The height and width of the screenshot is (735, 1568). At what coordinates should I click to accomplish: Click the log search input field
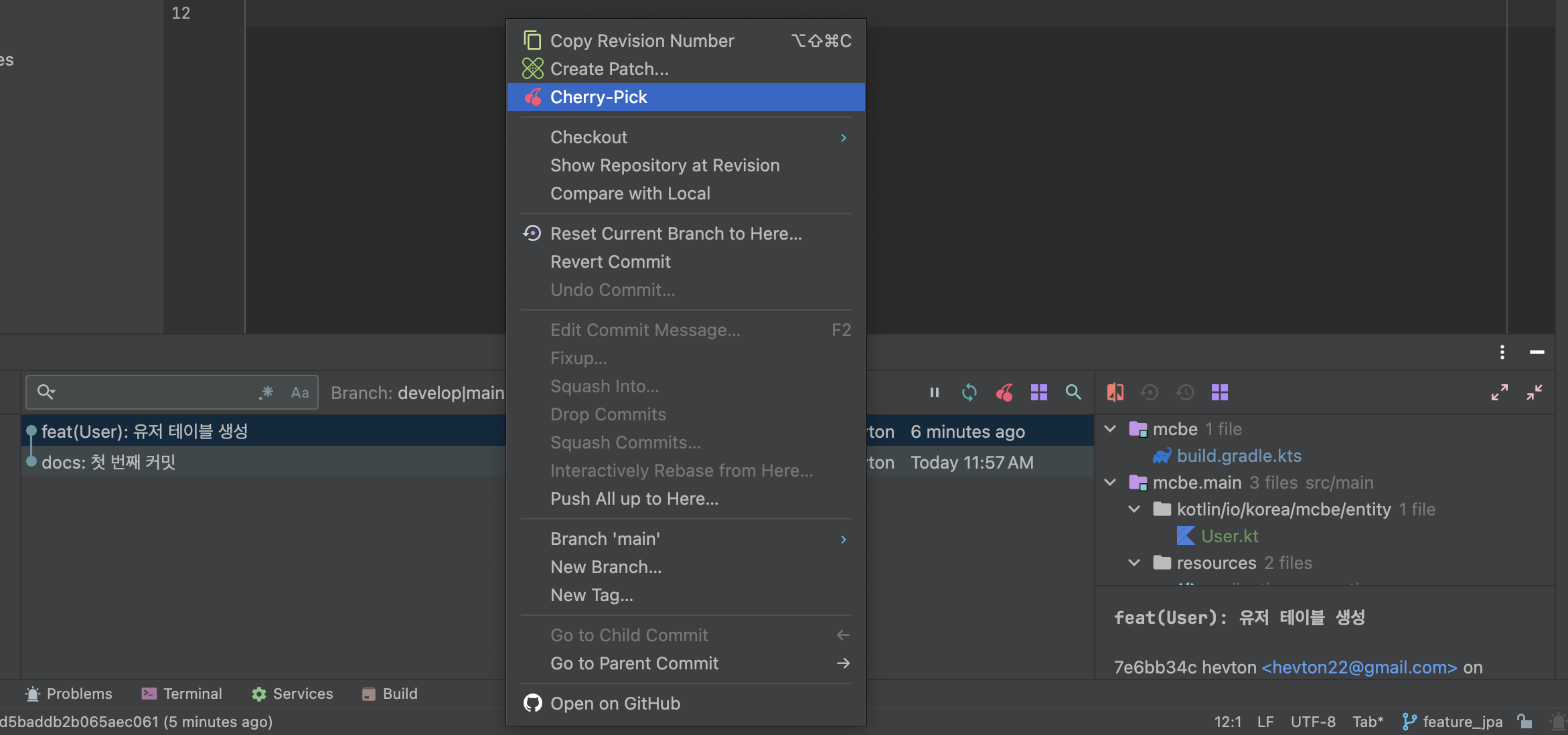click(x=154, y=392)
